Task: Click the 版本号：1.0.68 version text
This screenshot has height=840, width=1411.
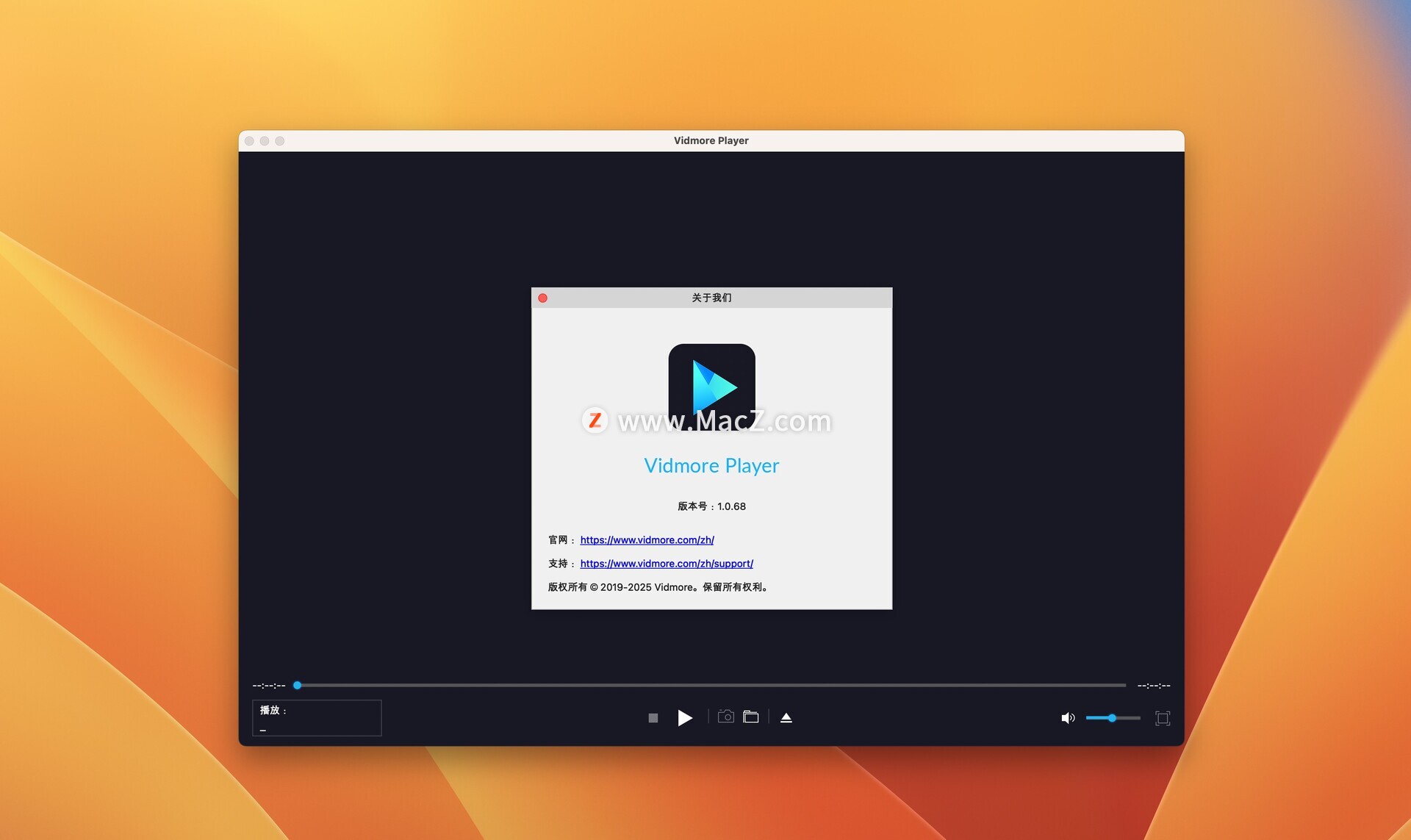Action: point(711,506)
